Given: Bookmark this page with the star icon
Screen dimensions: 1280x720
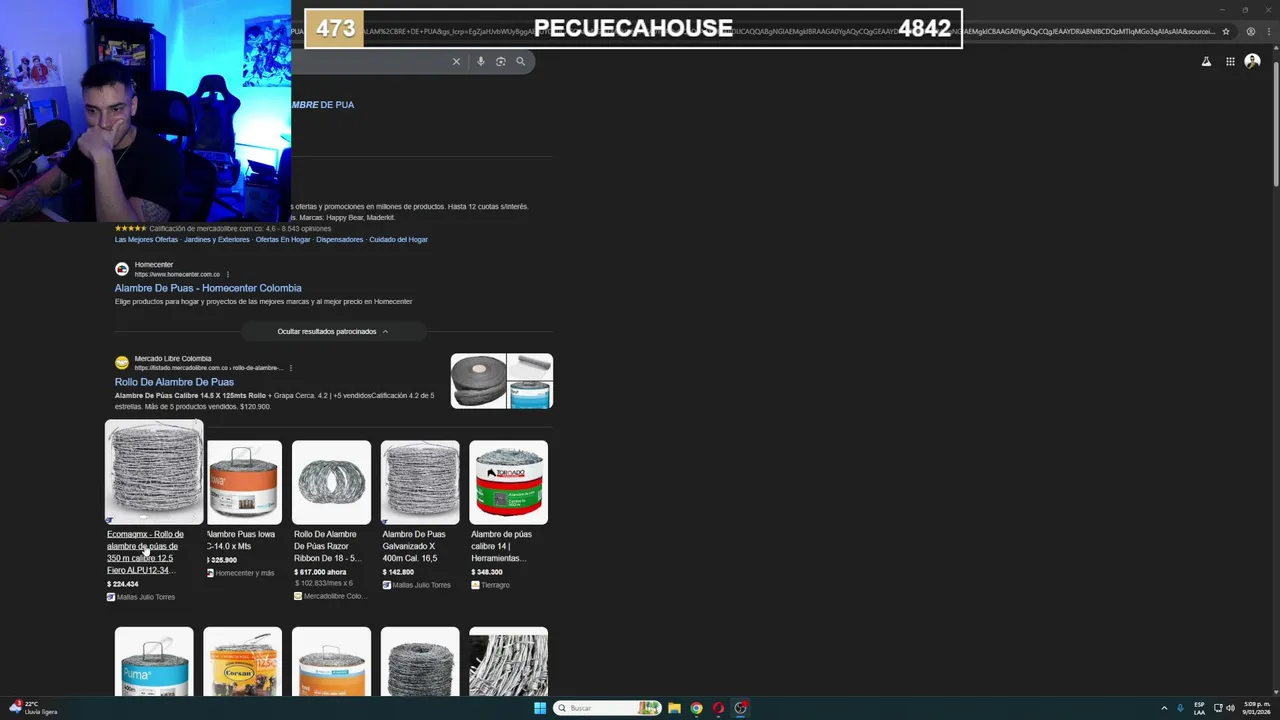Looking at the screenshot, I should click(1226, 31).
